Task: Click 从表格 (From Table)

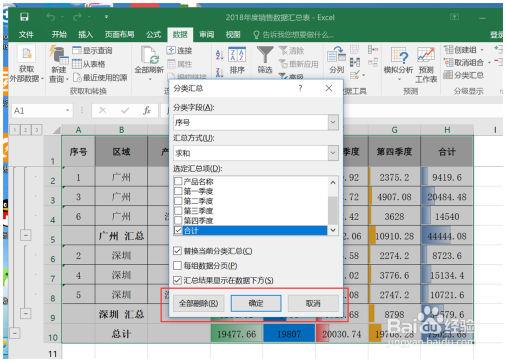Action: click(x=89, y=64)
